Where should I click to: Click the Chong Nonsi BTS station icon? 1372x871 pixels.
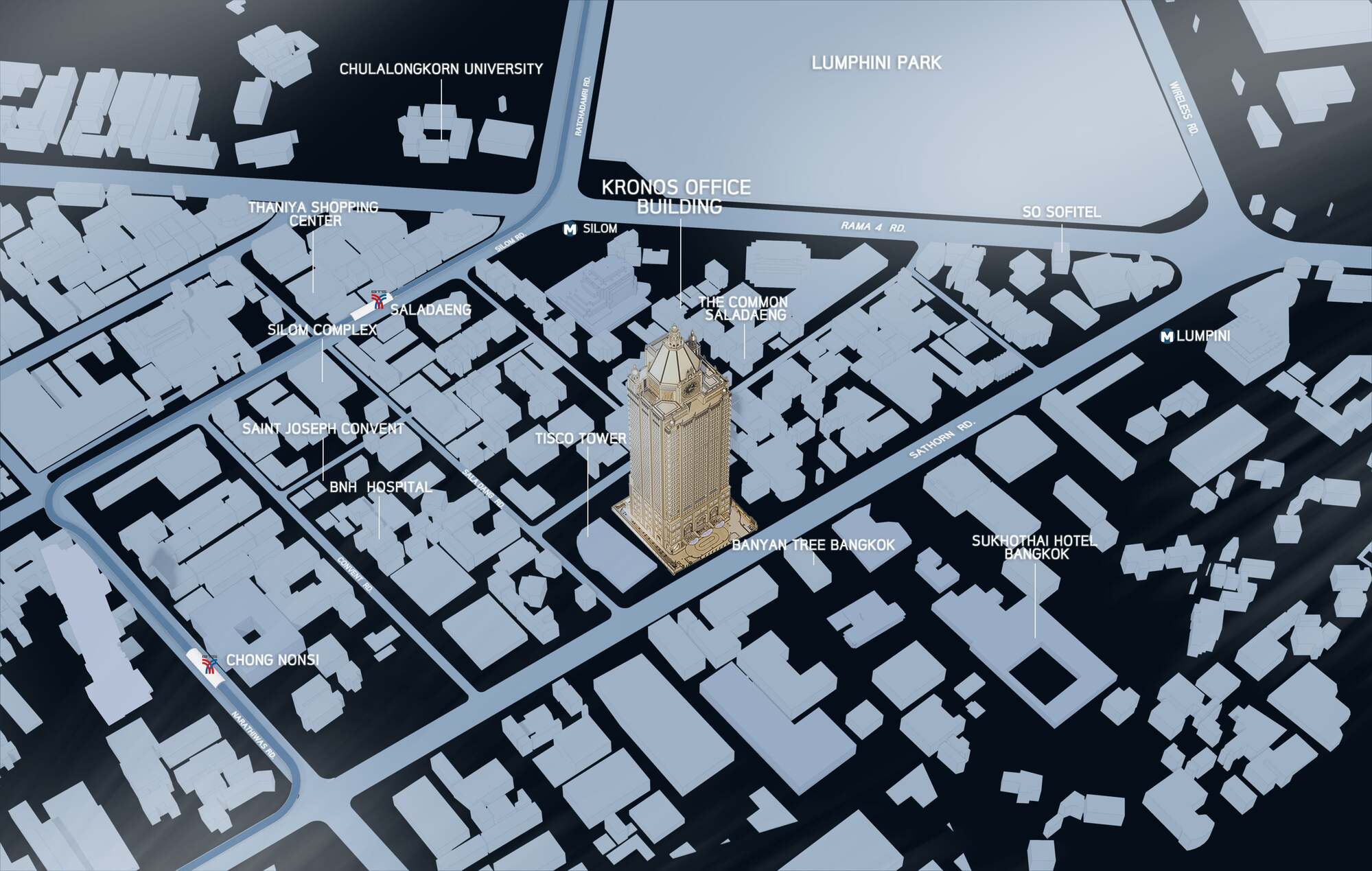209,664
